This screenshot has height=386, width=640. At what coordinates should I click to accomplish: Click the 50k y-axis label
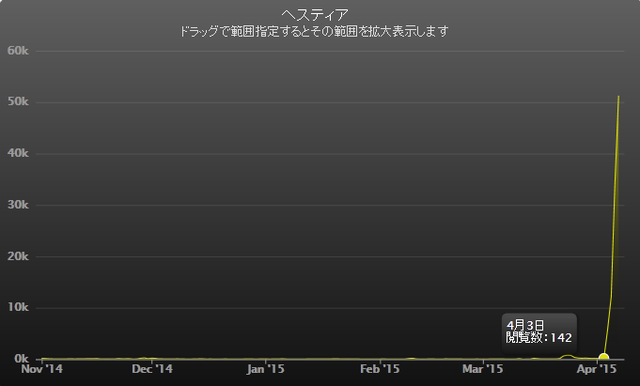18,102
